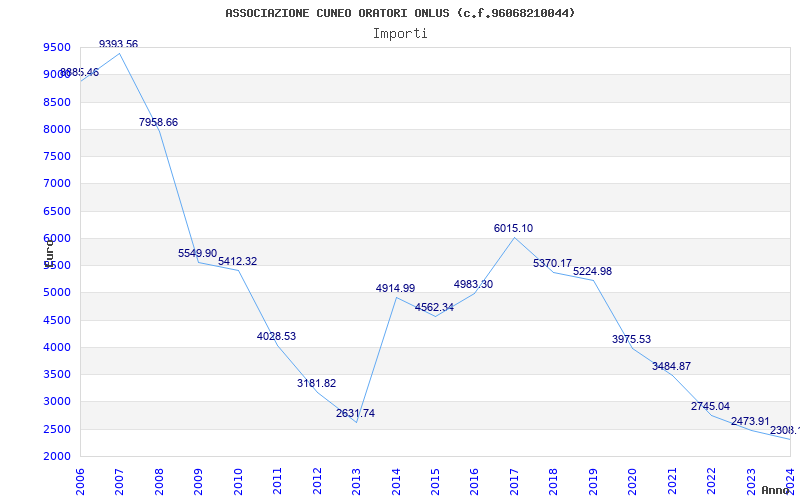Click the 2019 x-axis year label

[593, 481]
